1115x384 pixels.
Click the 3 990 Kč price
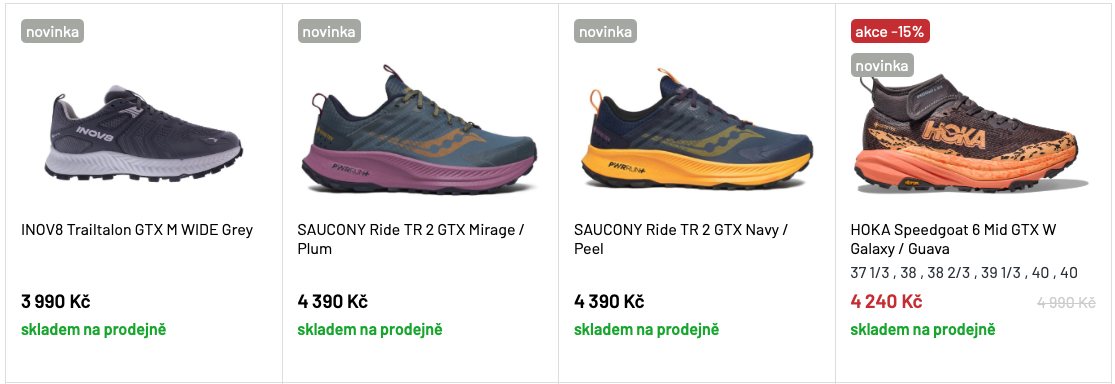coord(55,302)
